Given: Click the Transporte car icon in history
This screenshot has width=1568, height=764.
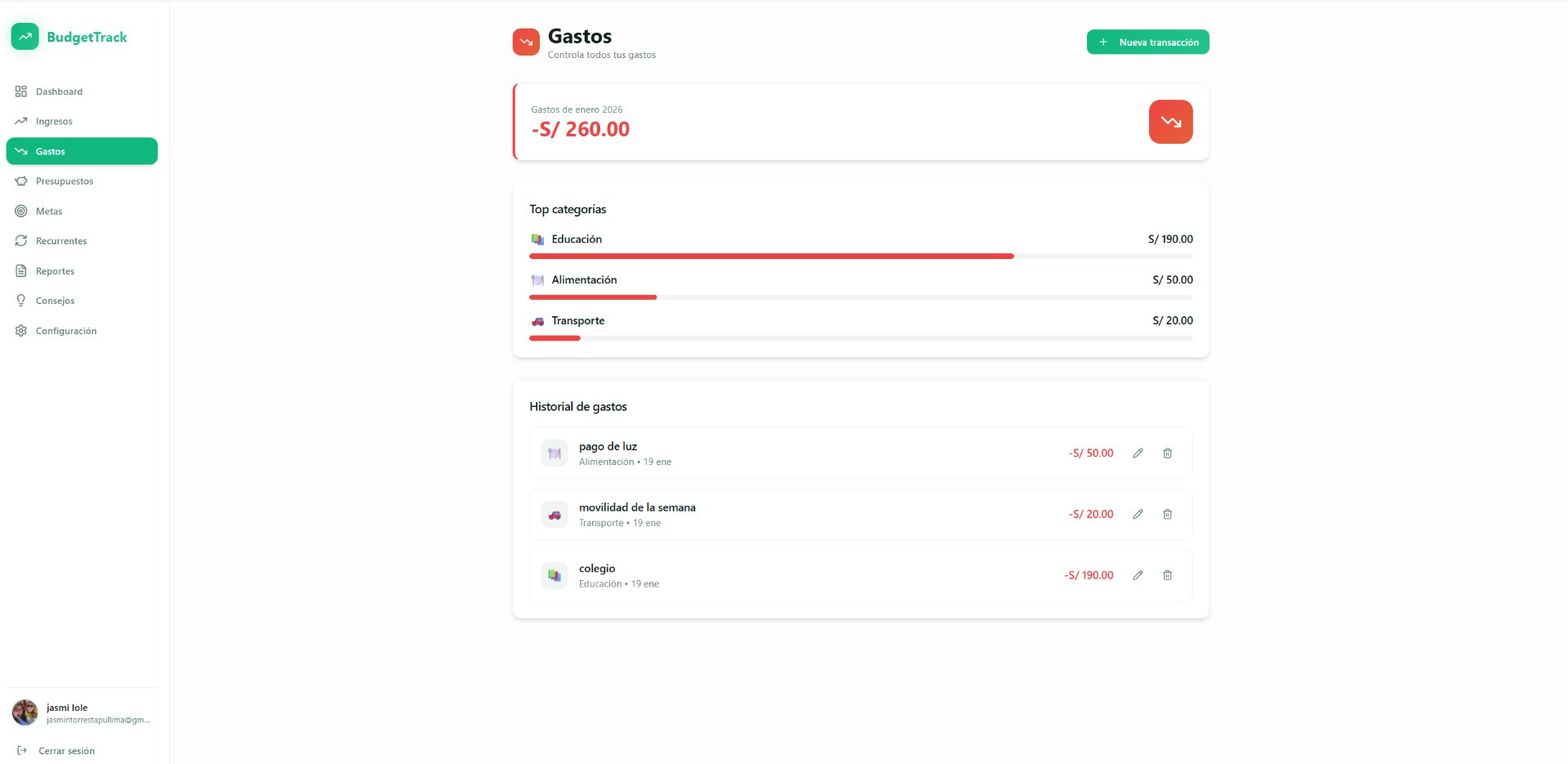Looking at the screenshot, I should [x=555, y=514].
